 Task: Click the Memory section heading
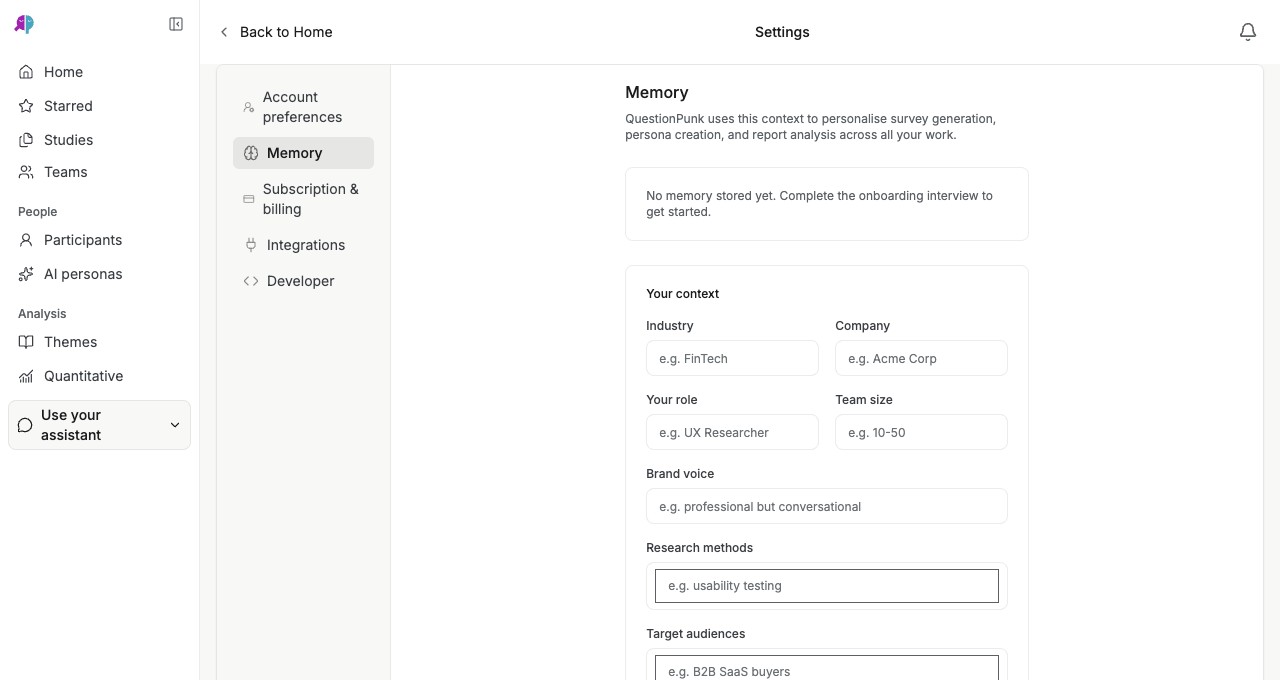(x=657, y=92)
